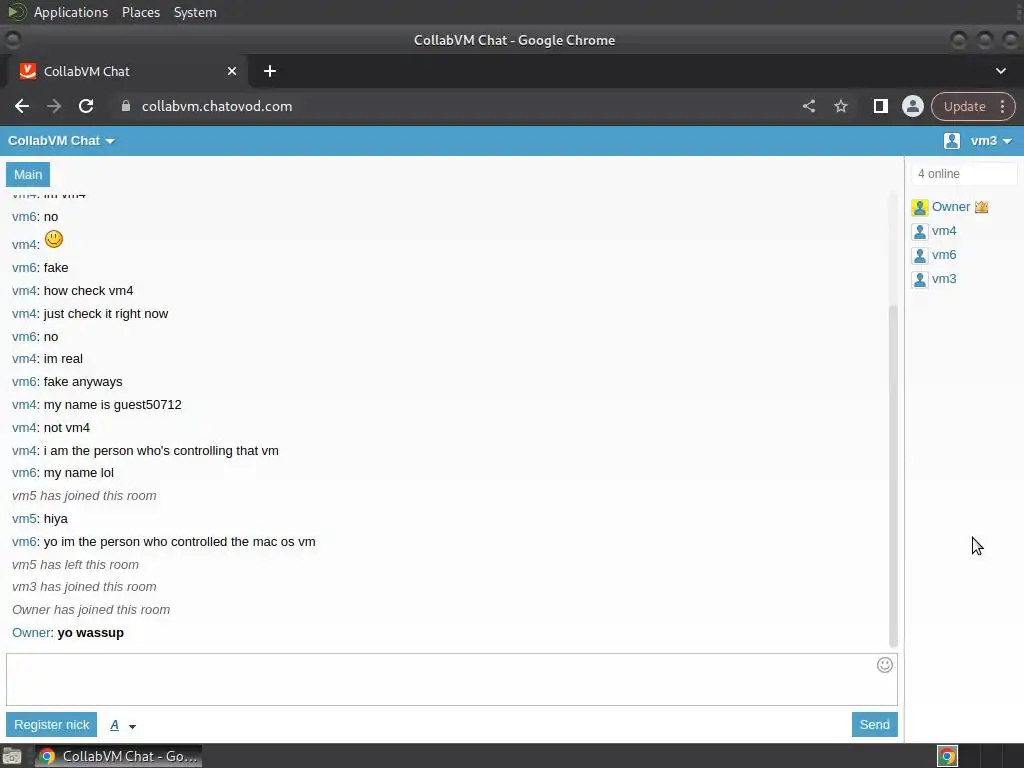Click the show desktop icon in bottom panel
Screen dimensions: 1024x768
pos(12,756)
